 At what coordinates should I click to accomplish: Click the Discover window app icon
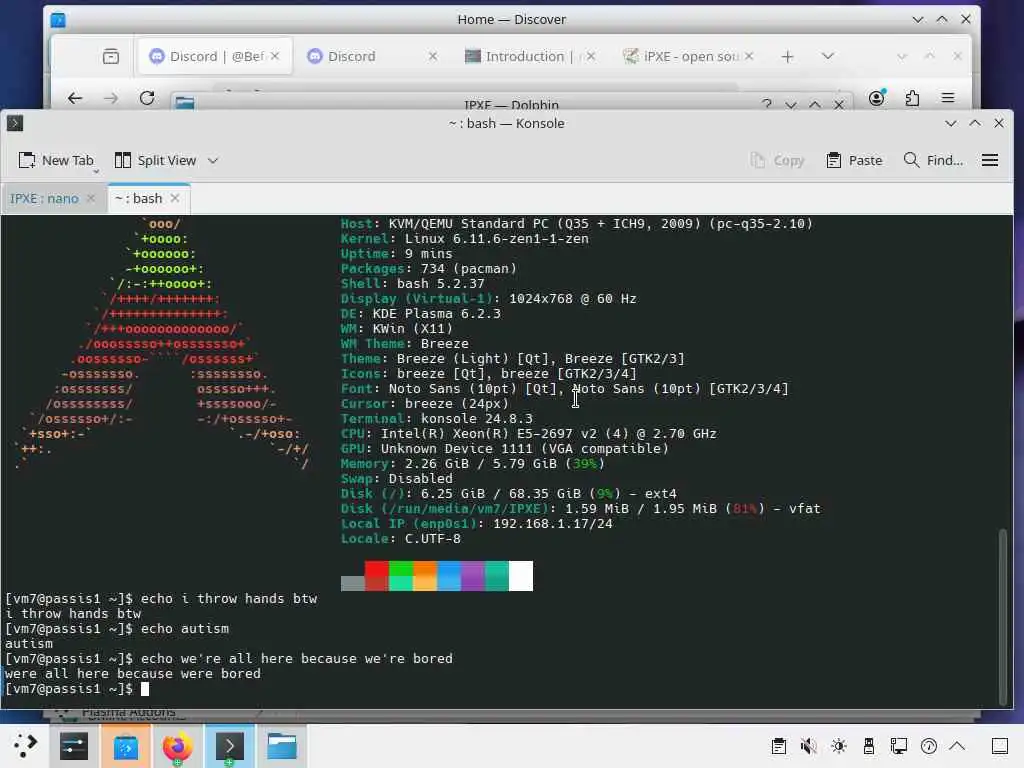coord(58,20)
